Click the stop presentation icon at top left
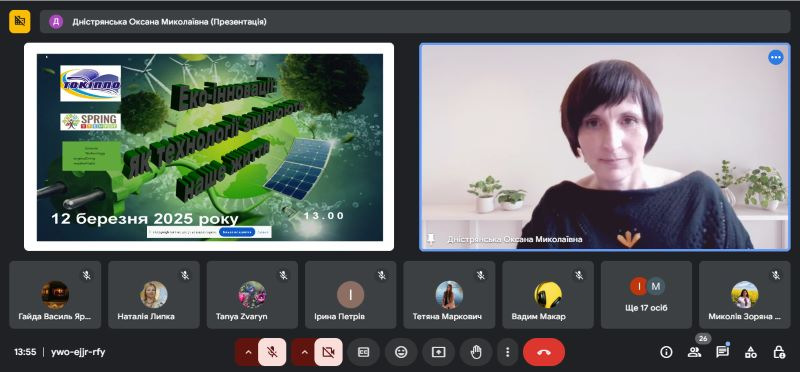Viewport: 800px width, 372px height. 19,21
